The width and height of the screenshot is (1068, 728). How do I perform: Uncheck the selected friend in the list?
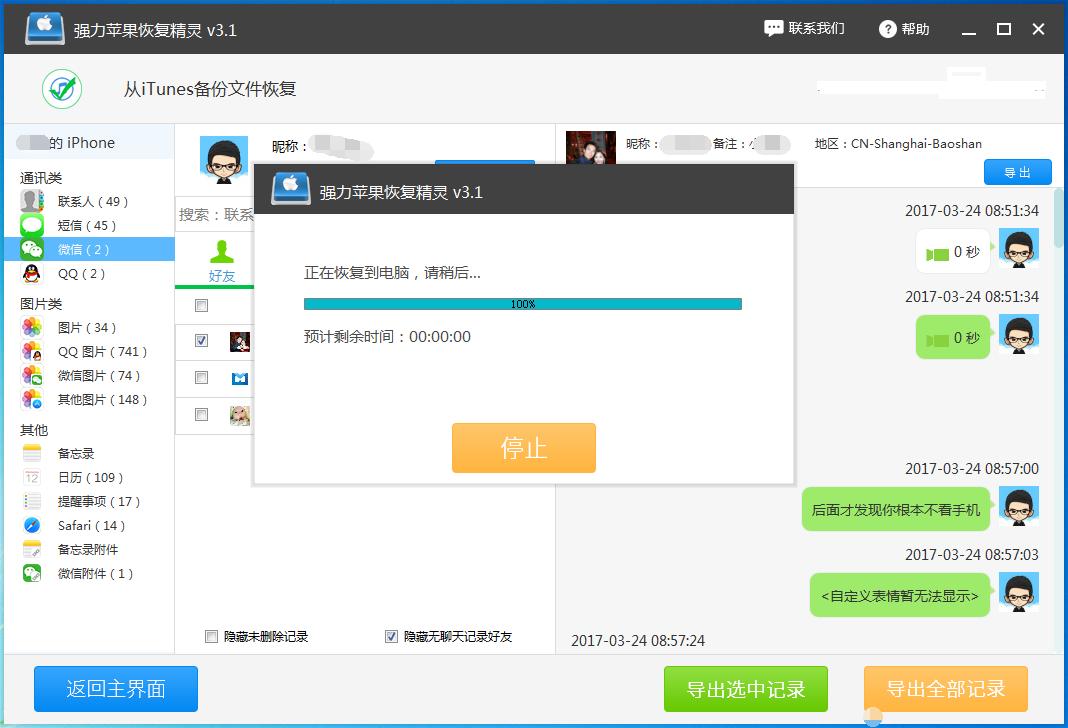(x=201, y=341)
